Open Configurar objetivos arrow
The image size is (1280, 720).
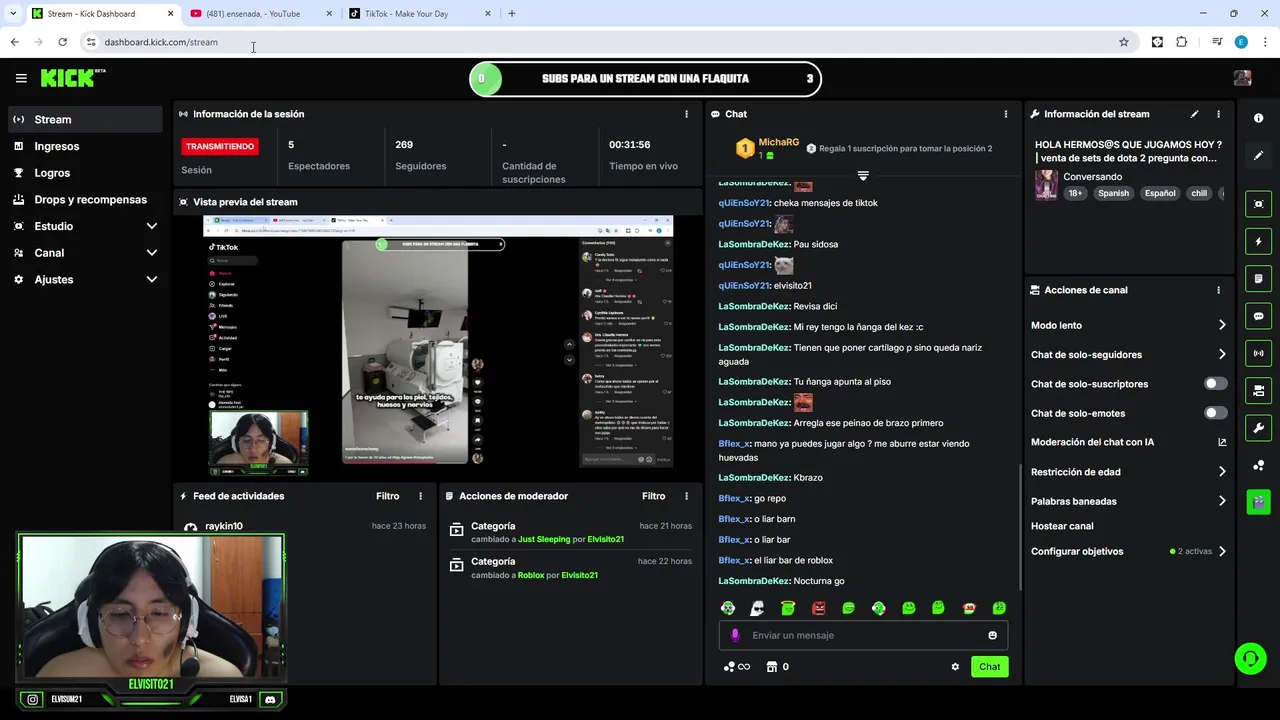1222,551
